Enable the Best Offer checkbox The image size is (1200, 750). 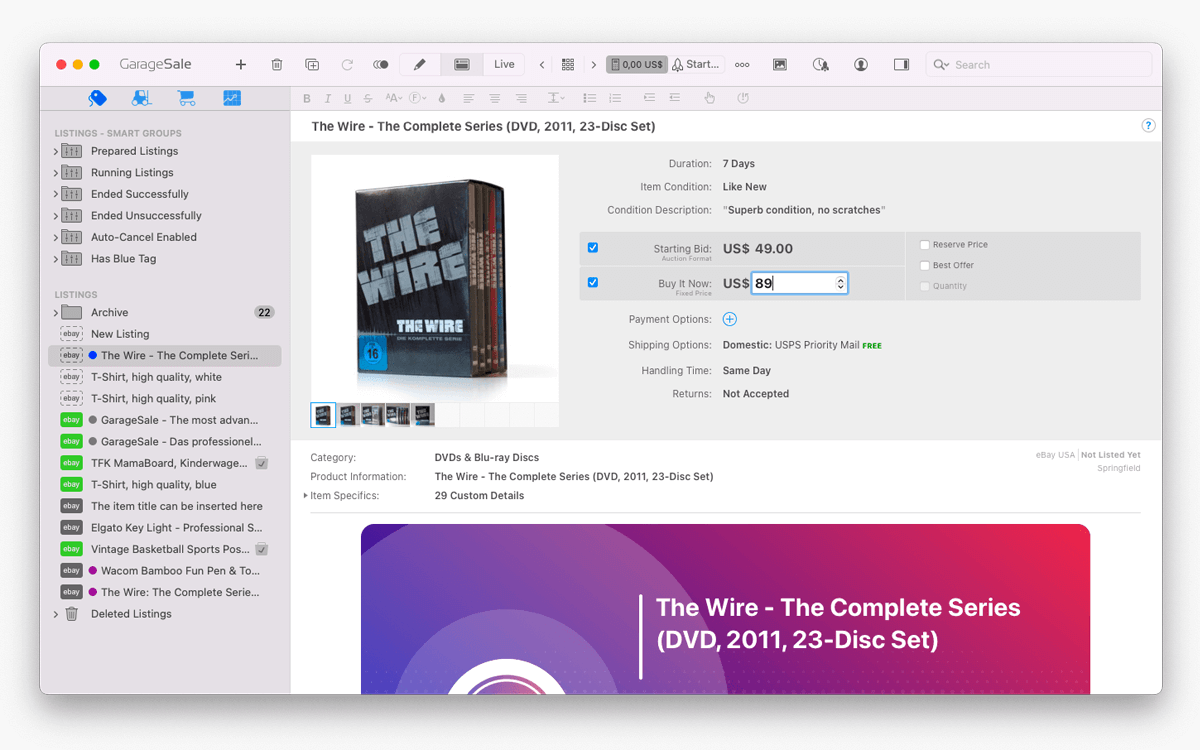925,266
